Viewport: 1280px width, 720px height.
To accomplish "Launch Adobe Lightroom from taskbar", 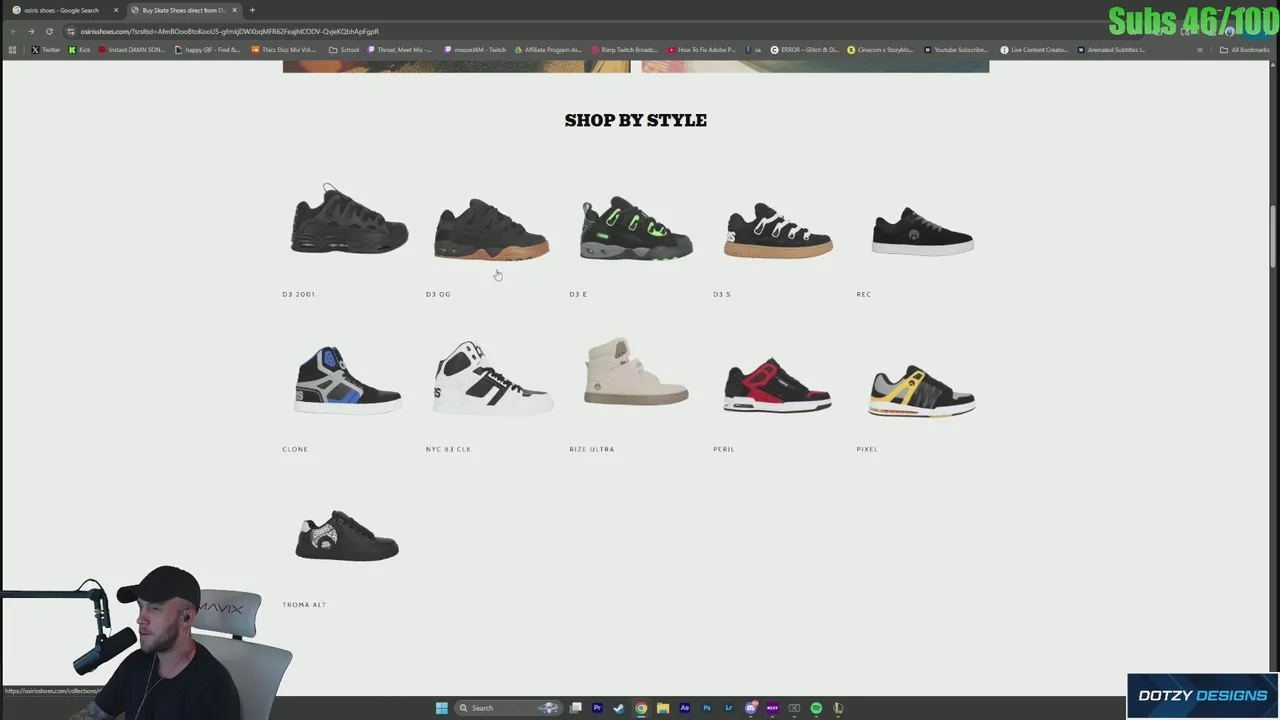I will pos(729,708).
